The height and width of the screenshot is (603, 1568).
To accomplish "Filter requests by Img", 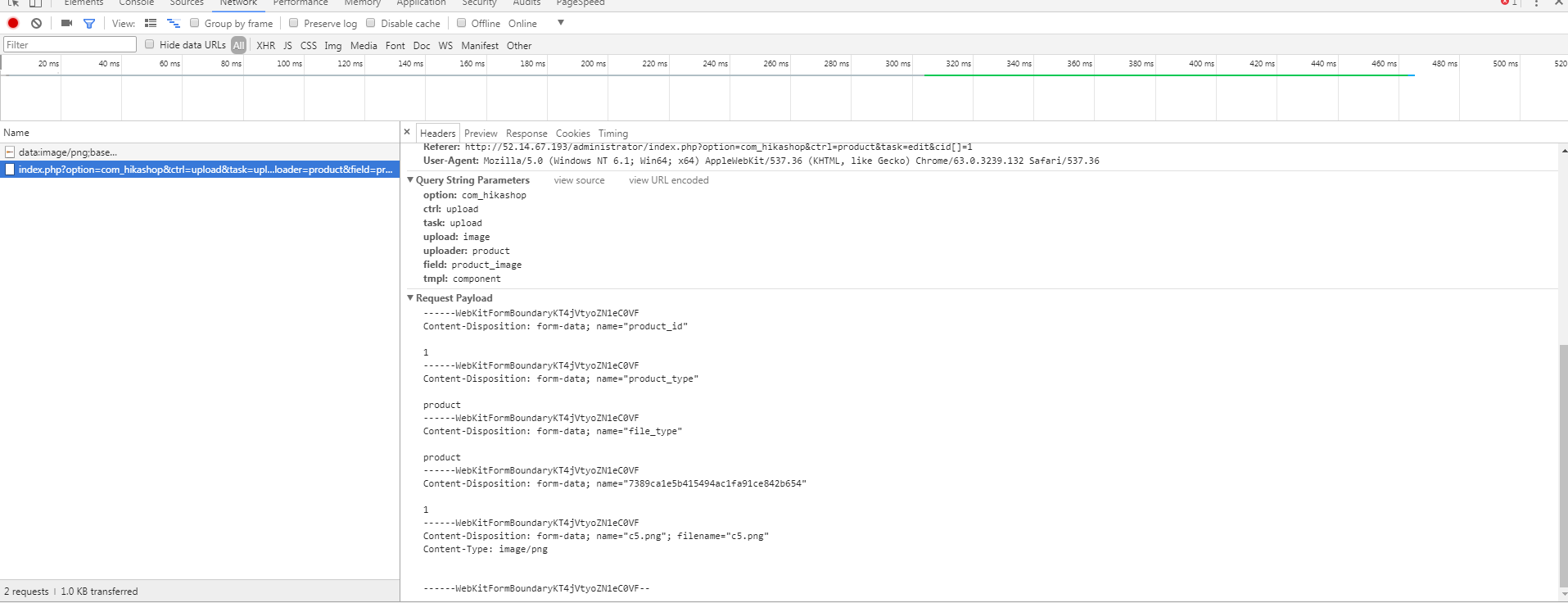I will point(333,46).
